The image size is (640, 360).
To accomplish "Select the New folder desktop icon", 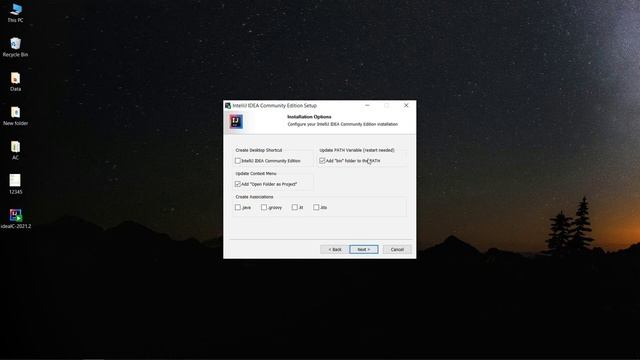I will click(x=16, y=116).
